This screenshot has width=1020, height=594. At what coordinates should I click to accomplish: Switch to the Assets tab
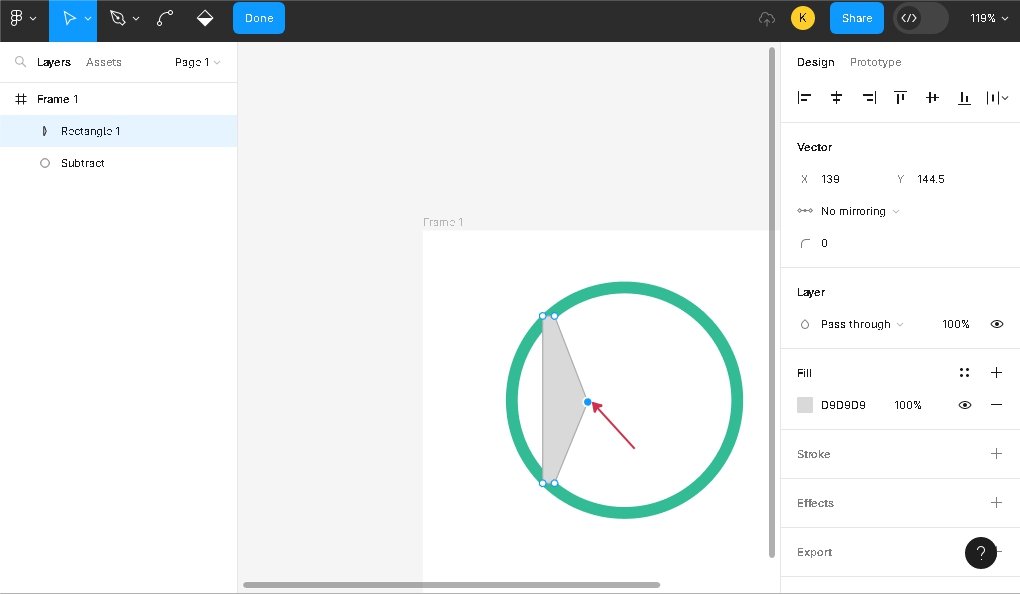point(103,62)
